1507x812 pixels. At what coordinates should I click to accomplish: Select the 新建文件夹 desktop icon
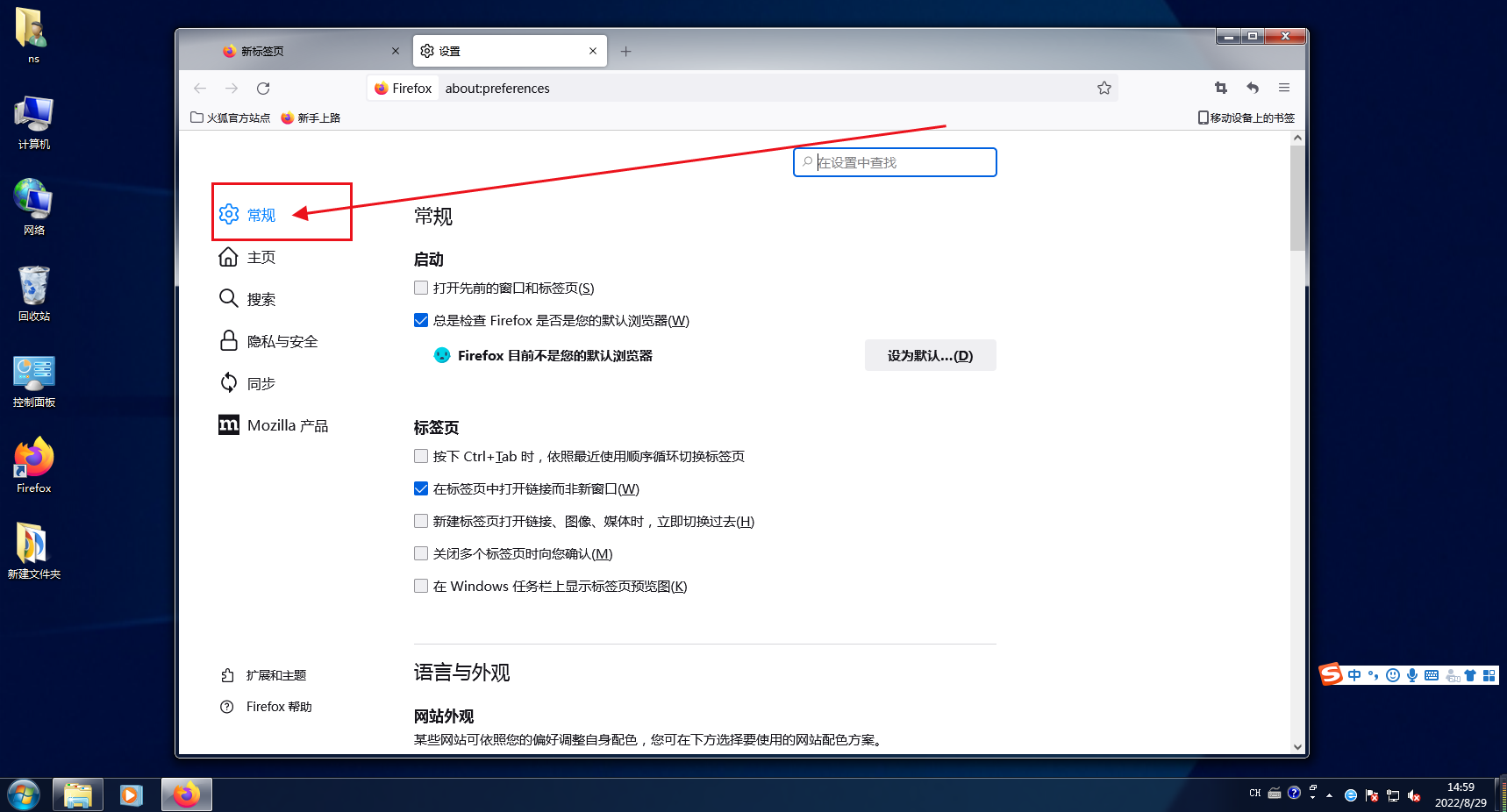34,552
